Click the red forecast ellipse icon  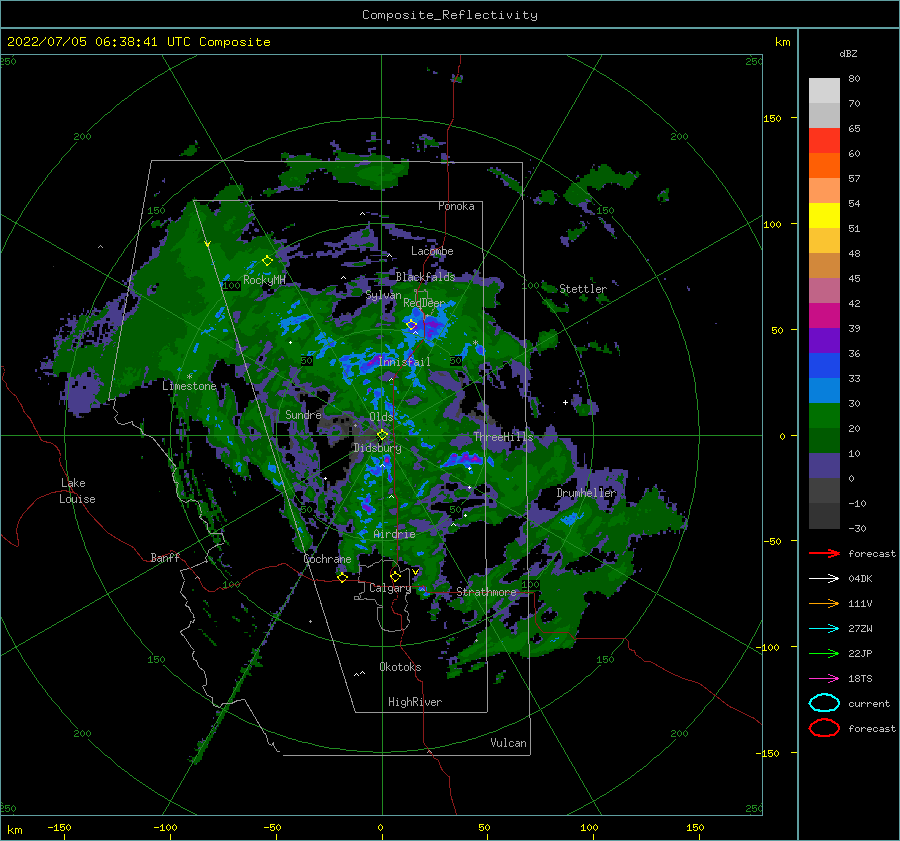[x=824, y=728]
